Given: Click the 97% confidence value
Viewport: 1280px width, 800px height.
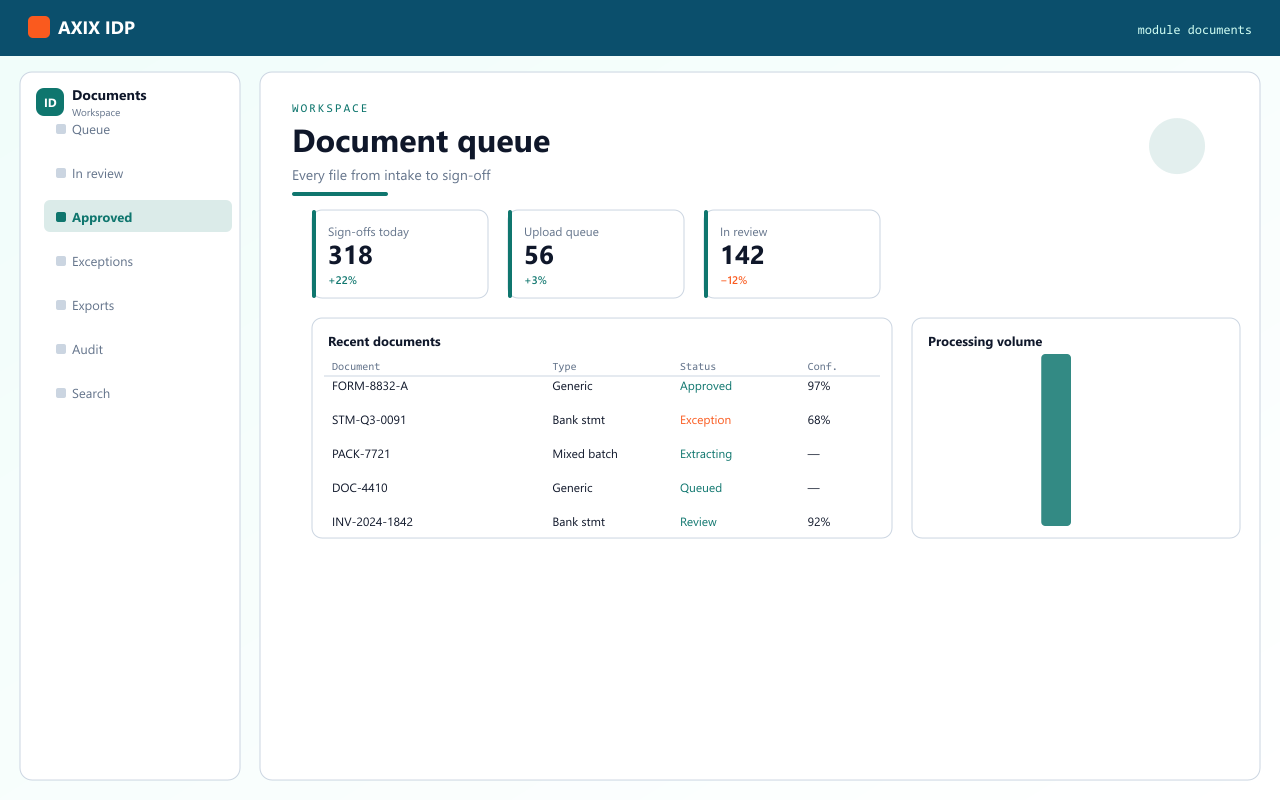Looking at the screenshot, I should (819, 386).
